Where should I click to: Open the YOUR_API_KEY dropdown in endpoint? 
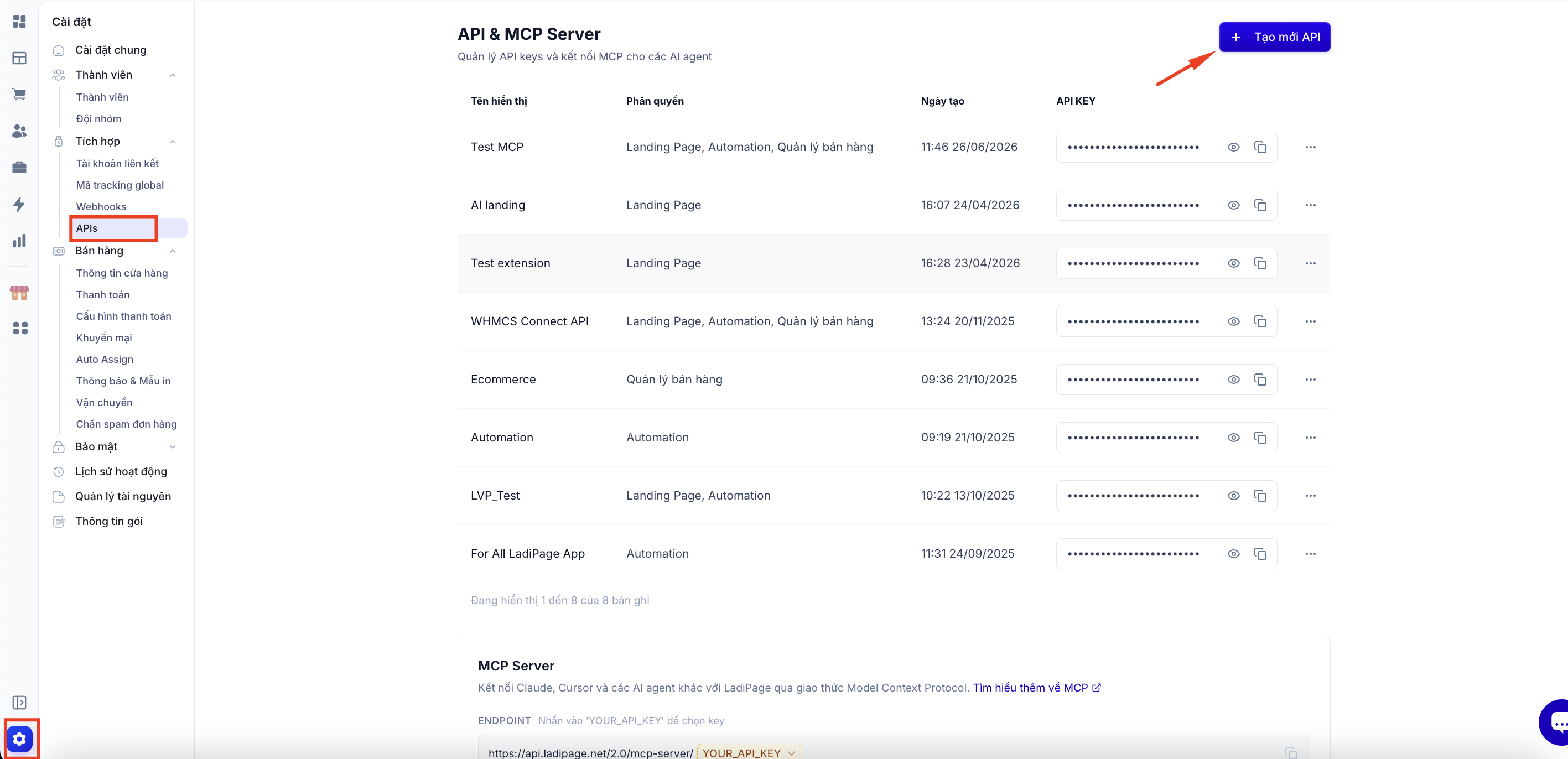[x=749, y=752]
